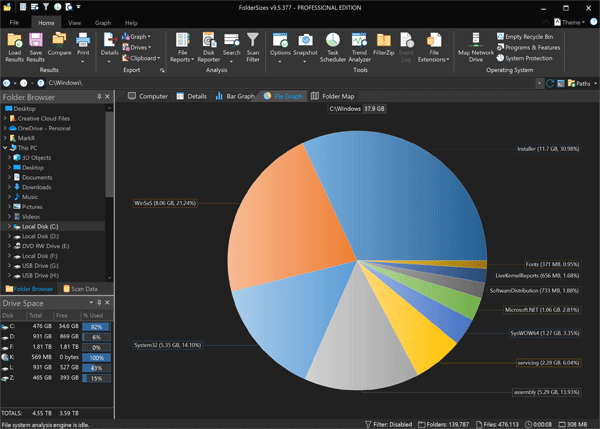
Task: Select the Installer pie slice label
Action: click(x=548, y=149)
